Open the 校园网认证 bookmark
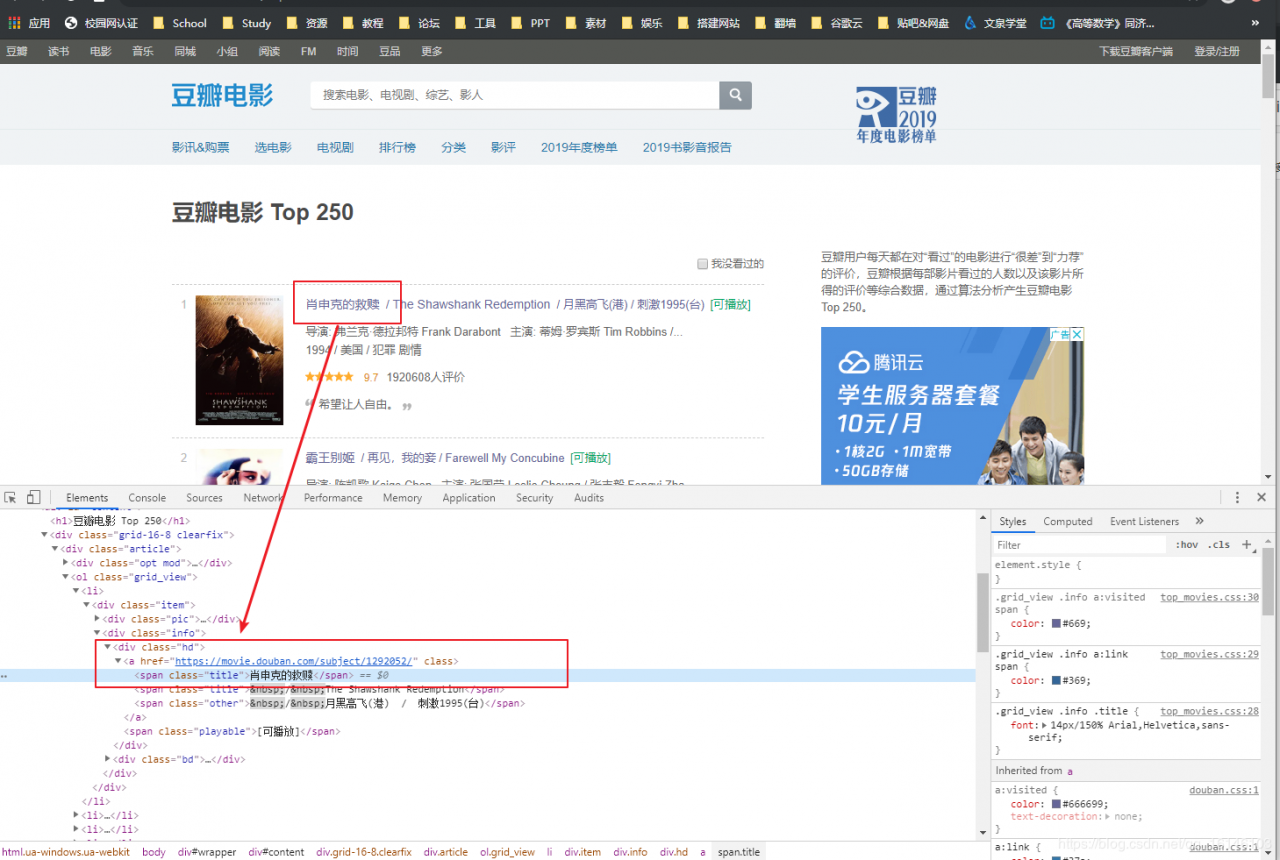1280x860 pixels. tap(101, 23)
